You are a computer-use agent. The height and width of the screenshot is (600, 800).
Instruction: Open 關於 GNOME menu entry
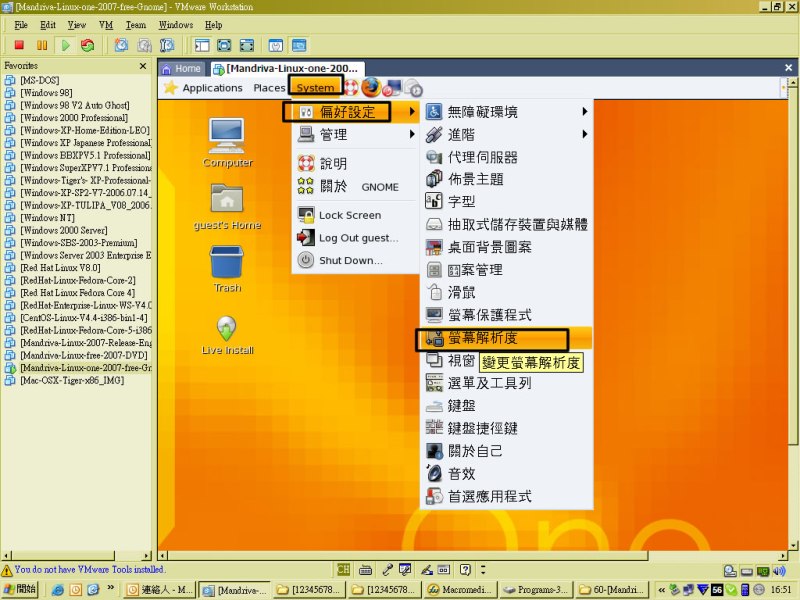click(x=356, y=186)
